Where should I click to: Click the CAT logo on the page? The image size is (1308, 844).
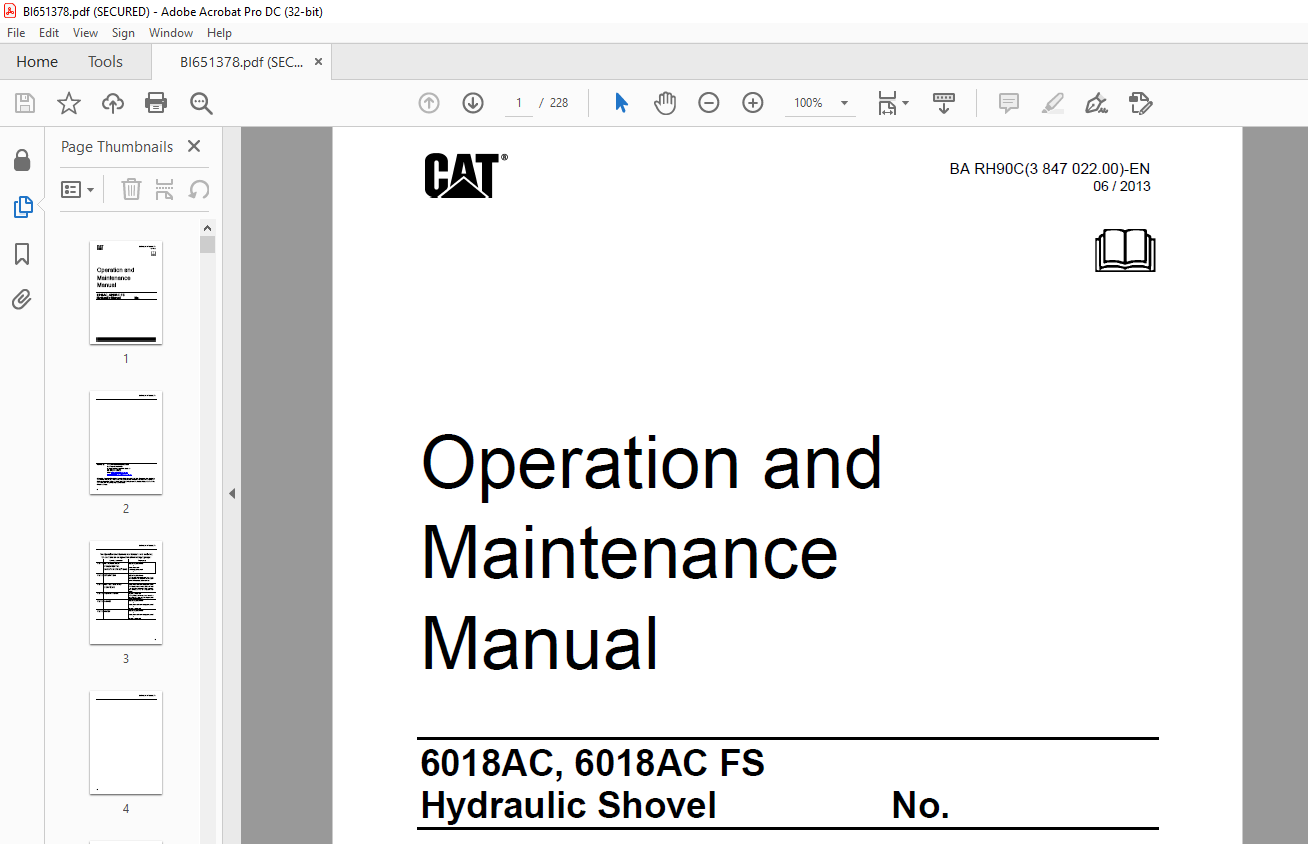coord(465,175)
